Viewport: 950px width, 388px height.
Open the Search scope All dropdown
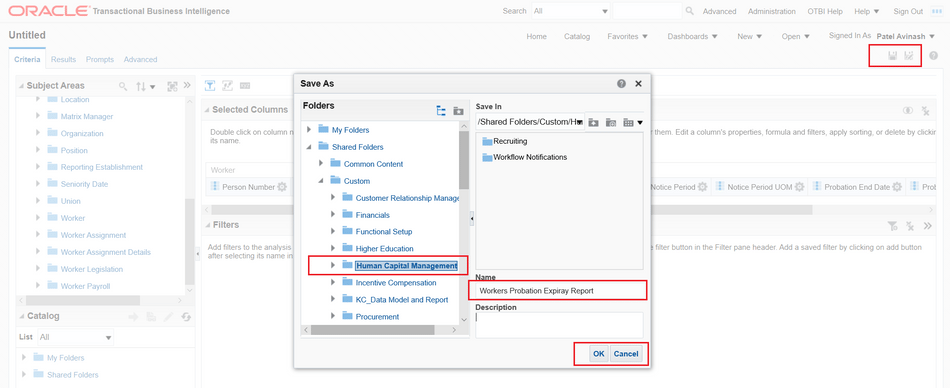(x=571, y=11)
